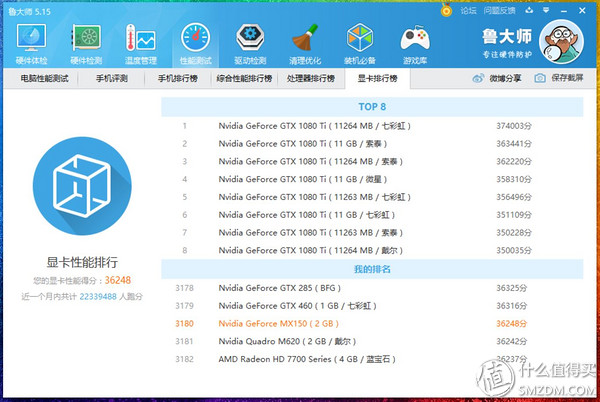Click 保存截屏 save screenshot button

559,78
